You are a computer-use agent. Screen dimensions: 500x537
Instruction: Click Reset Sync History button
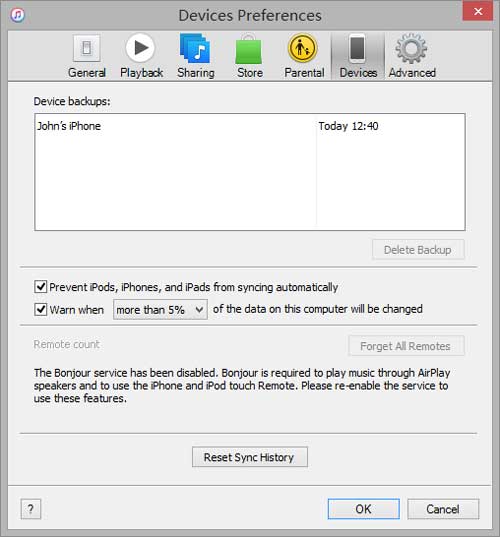click(x=250, y=457)
